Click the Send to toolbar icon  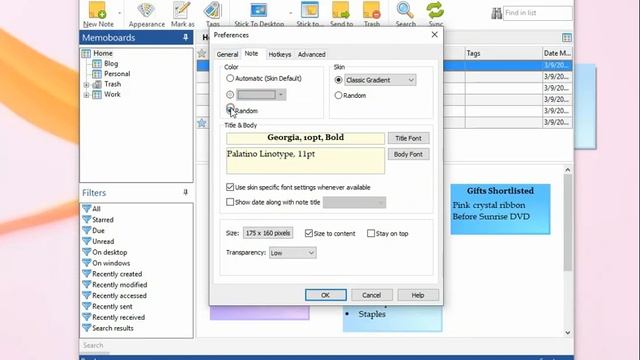[341, 14]
